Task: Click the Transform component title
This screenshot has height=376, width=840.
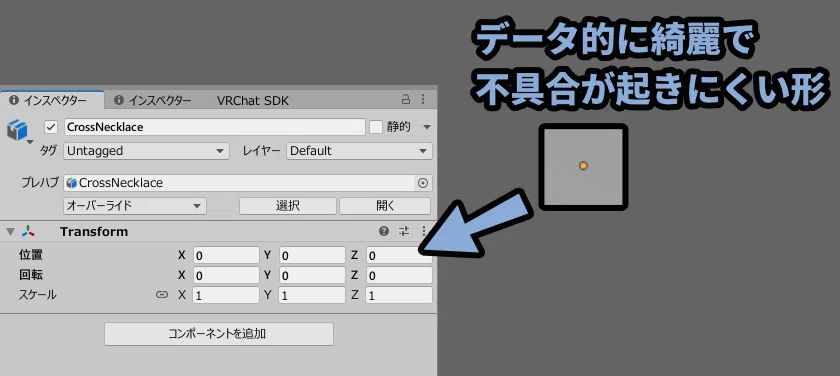Action: 94,231
